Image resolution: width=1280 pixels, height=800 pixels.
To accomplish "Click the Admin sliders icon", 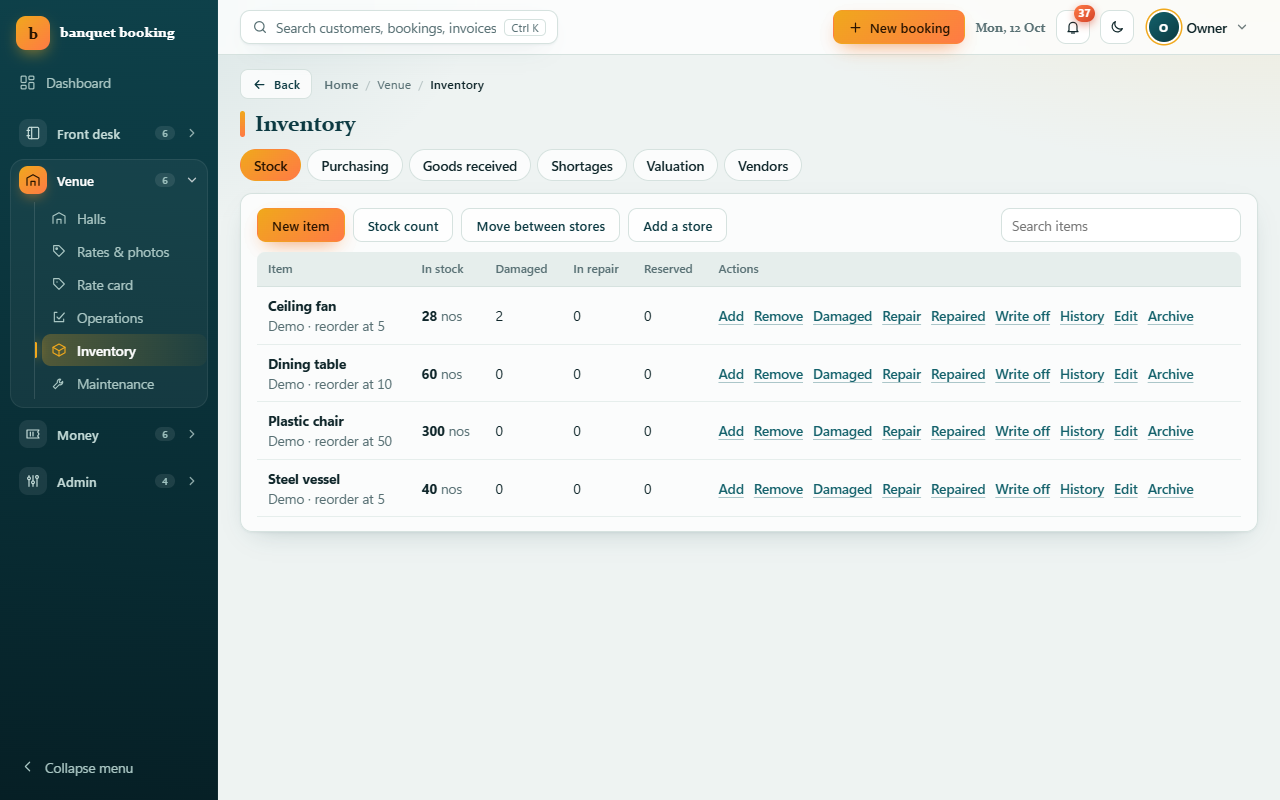I will (33, 481).
